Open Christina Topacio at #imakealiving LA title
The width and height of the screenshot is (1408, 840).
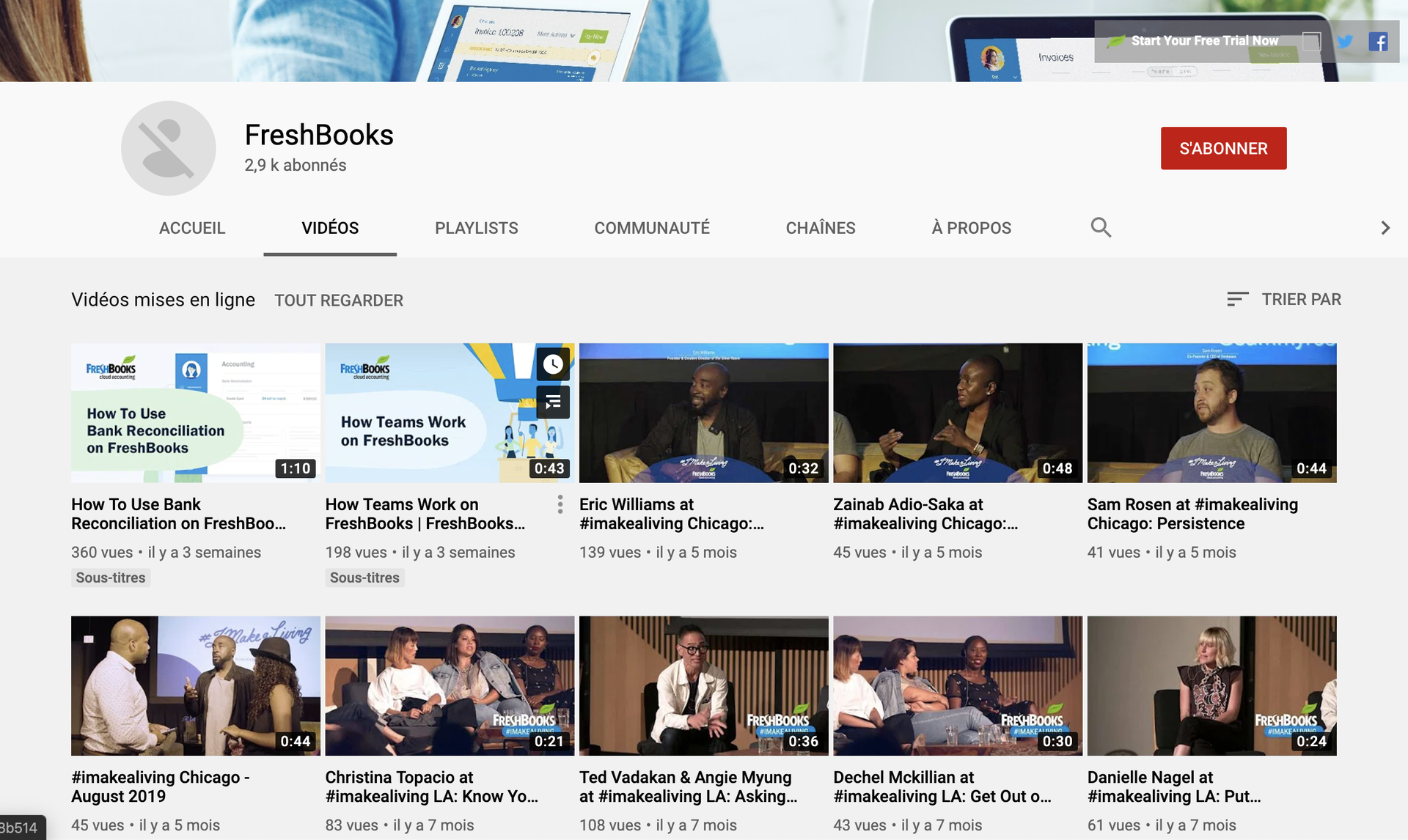432,786
